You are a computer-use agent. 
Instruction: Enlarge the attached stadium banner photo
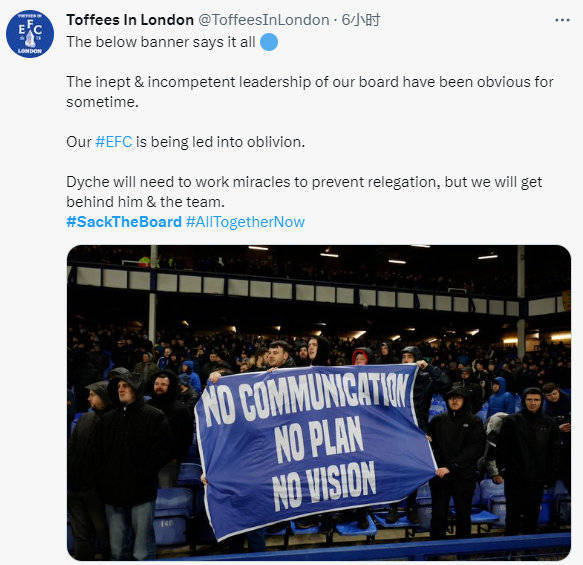click(x=319, y=403)
